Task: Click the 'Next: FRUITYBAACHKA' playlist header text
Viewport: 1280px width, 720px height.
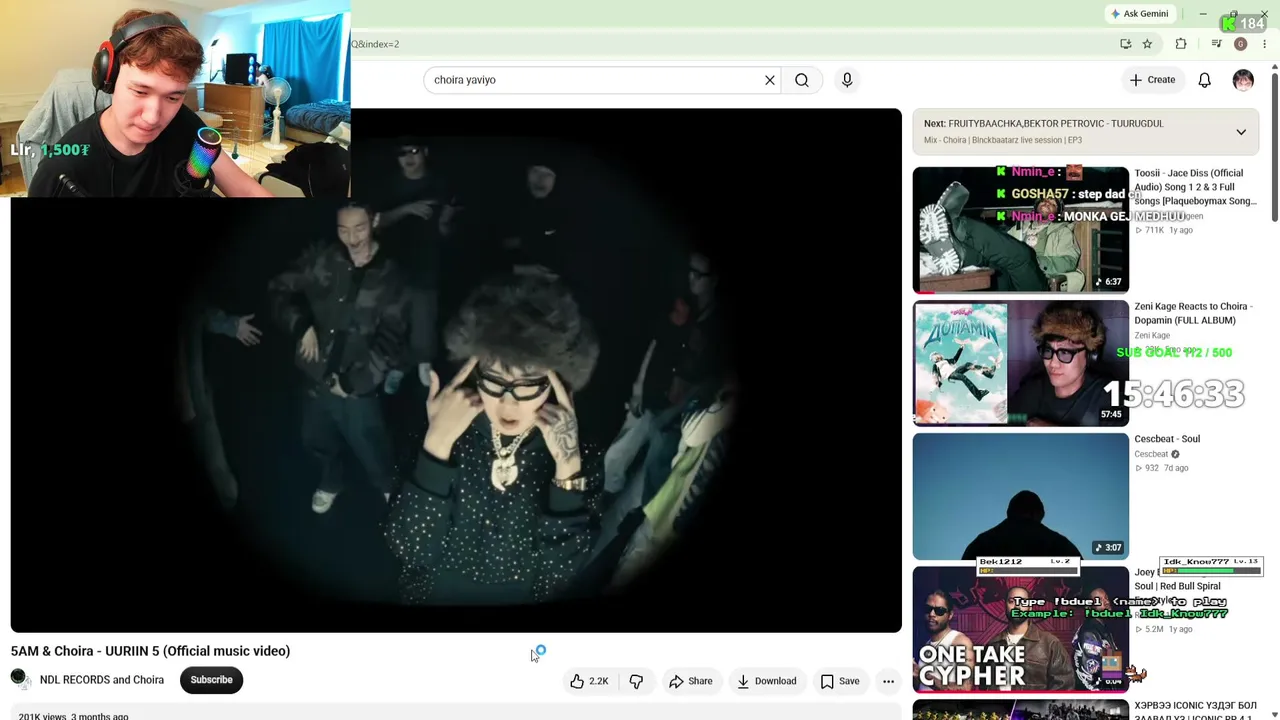Action: [1043, 123]
